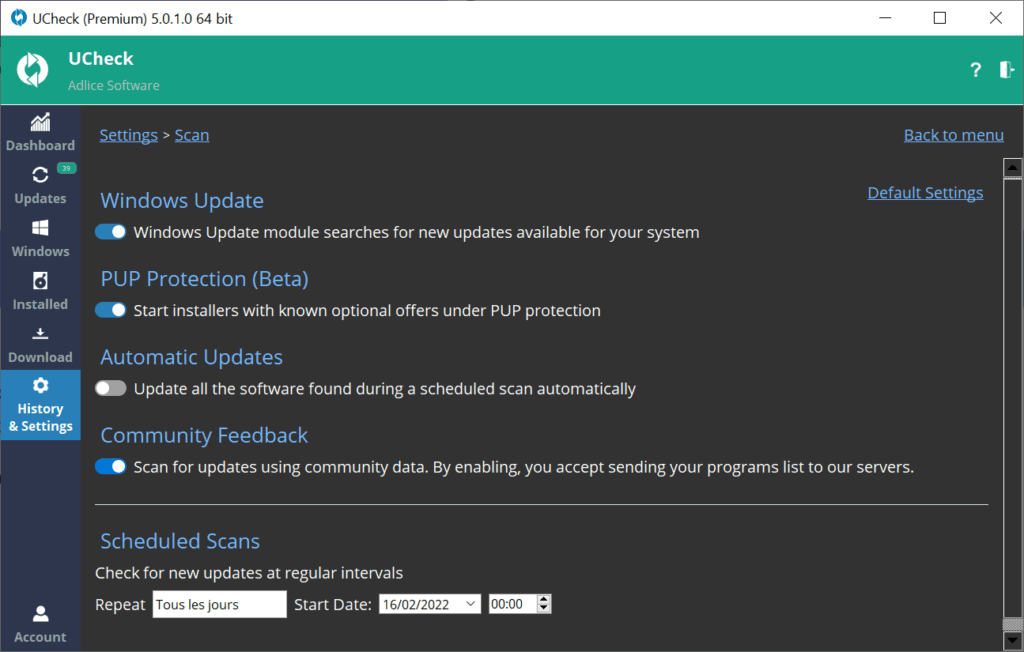Click the Back to menu link

click(953, 135)
